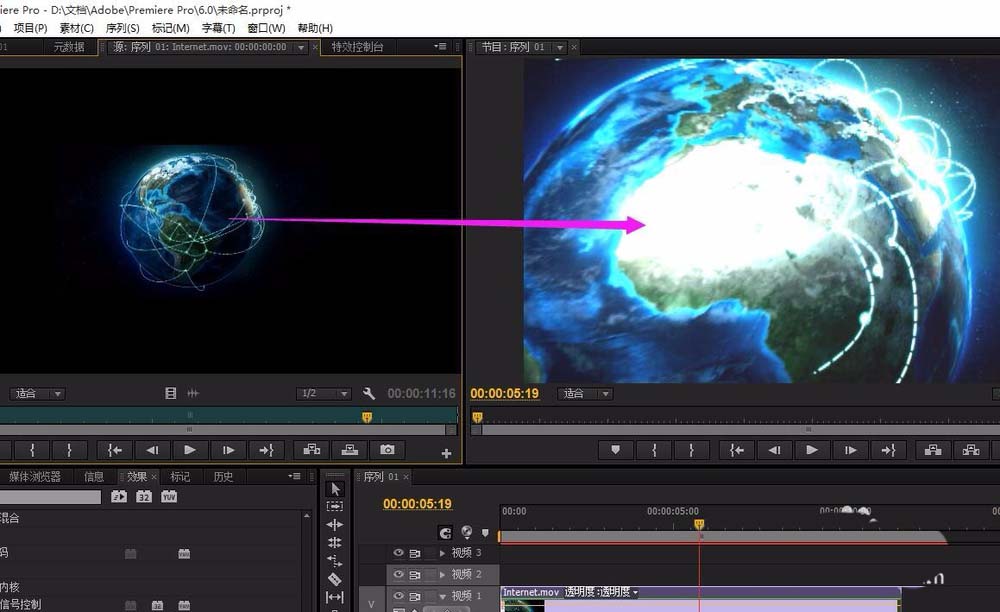
Task: Select the Ripple Edit tool
Action: pos(335,525)
